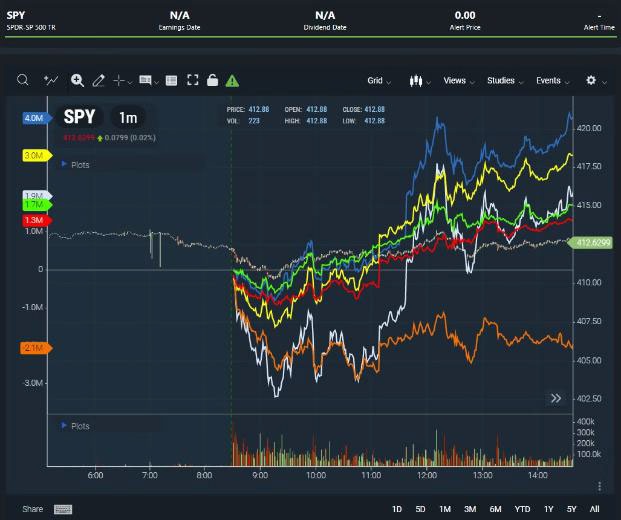Screen dimensions: 621x520
Task: Select the 1D range
Action: tap(396, 509)
